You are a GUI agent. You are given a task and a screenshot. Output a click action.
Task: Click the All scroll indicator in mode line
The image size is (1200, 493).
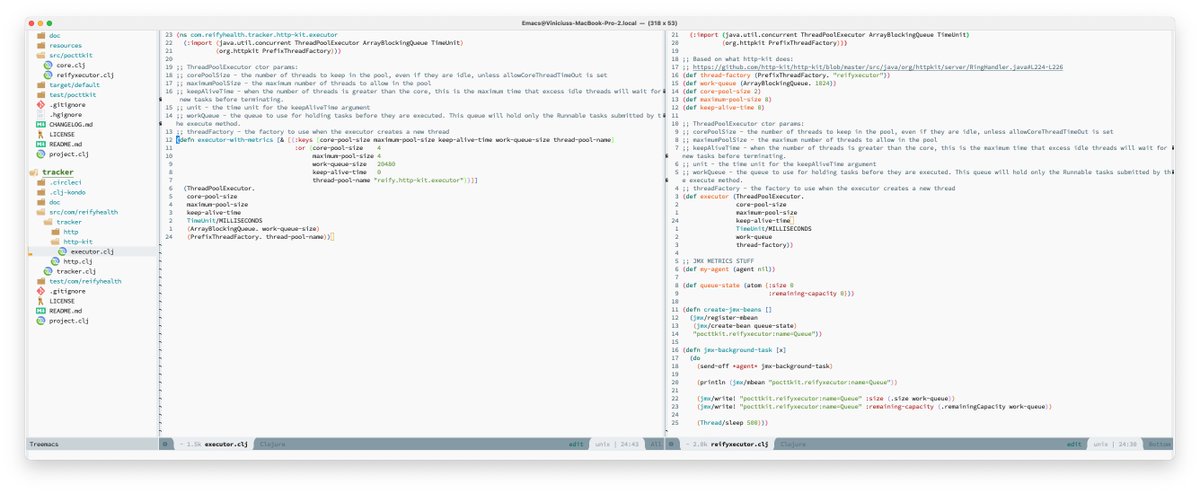(x=655, y=443)
